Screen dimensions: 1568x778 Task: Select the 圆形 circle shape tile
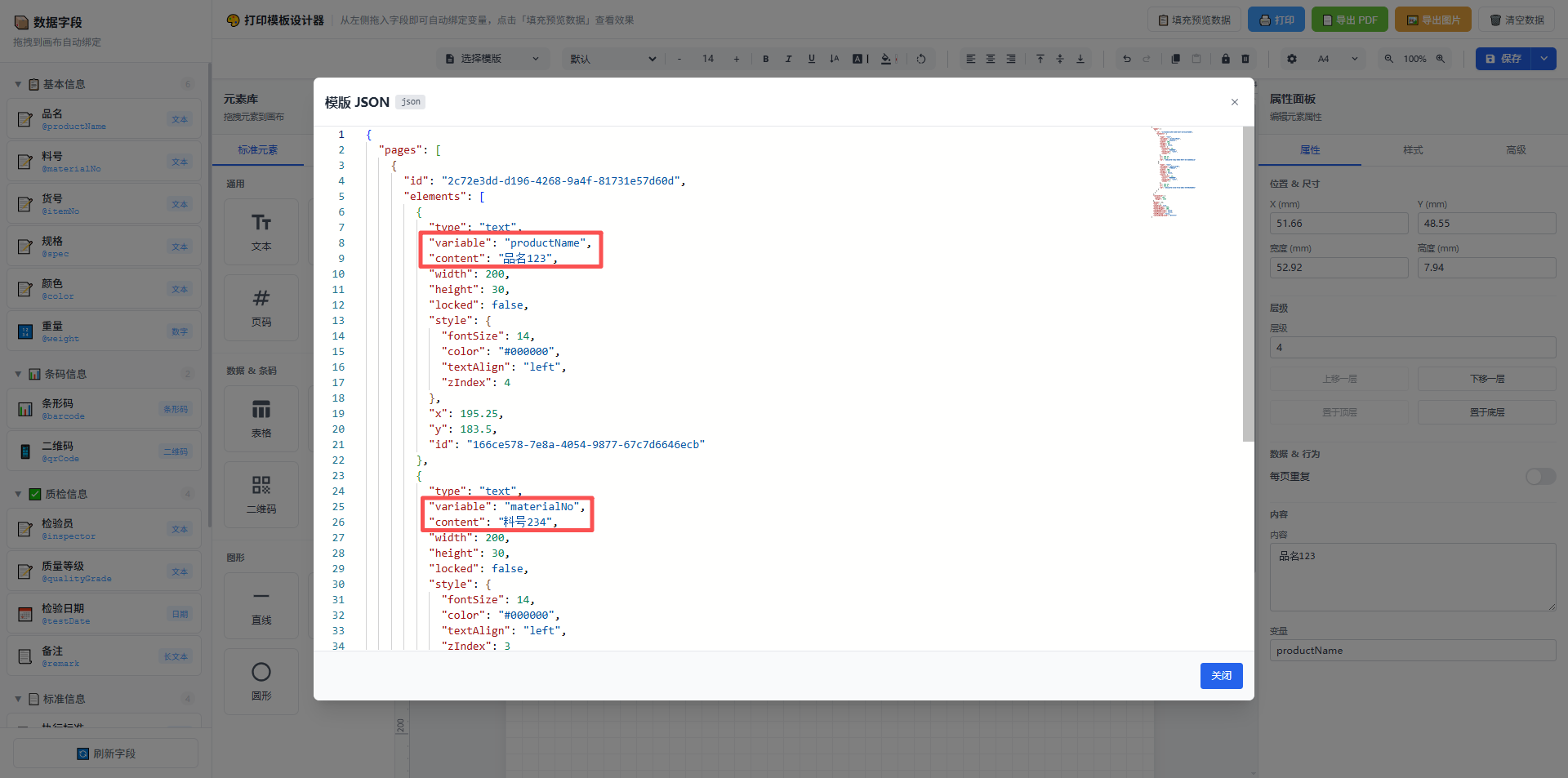[261, 682]
